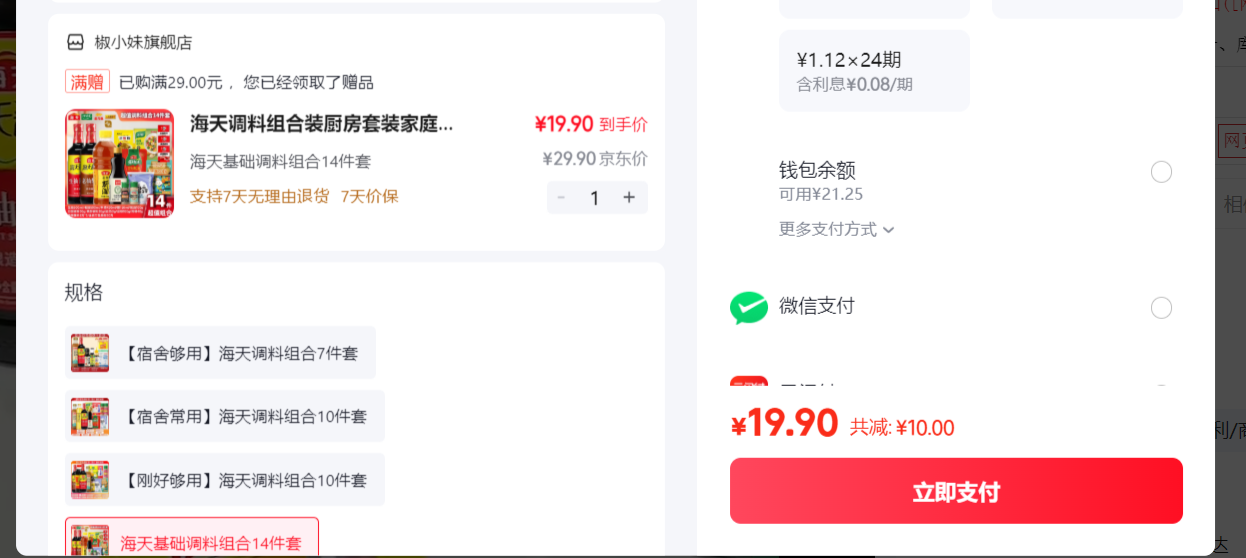Select 【宿舍常用】海天调料组合10件套 spec
The height and width of the screenshot is (558, 1246).
[x=225, y=416]
